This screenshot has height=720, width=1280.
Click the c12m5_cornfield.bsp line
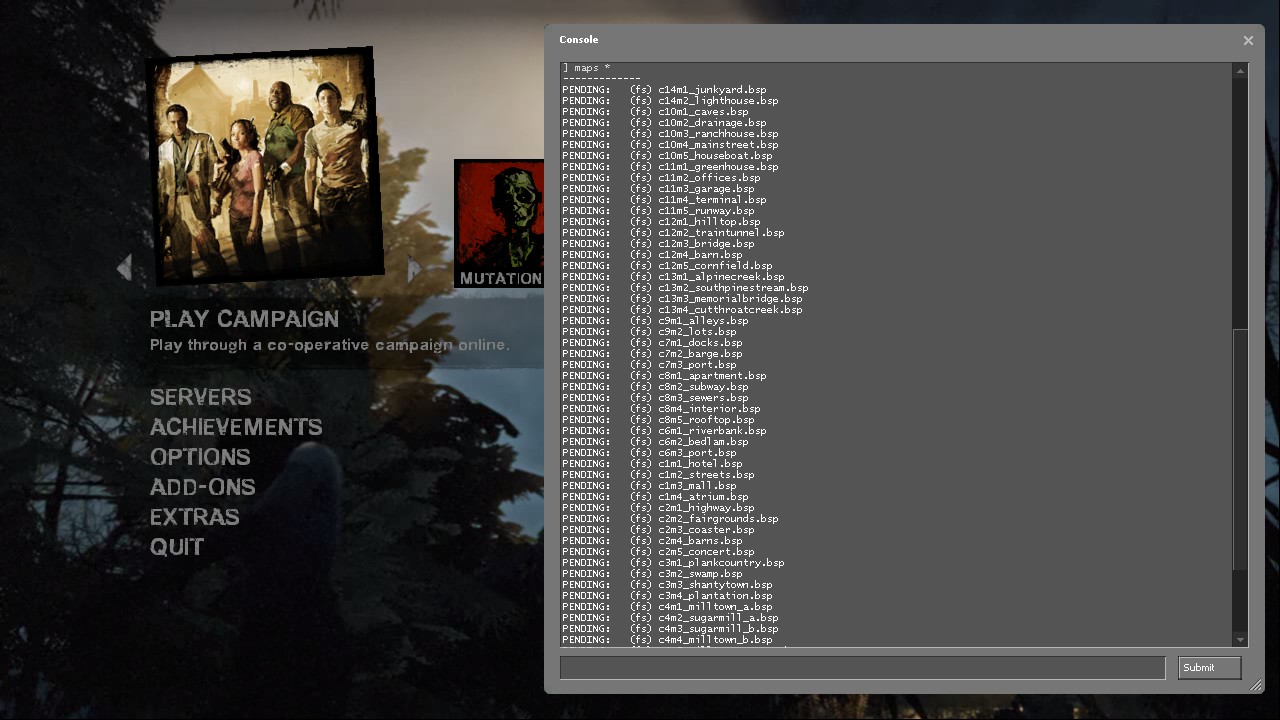667,266
